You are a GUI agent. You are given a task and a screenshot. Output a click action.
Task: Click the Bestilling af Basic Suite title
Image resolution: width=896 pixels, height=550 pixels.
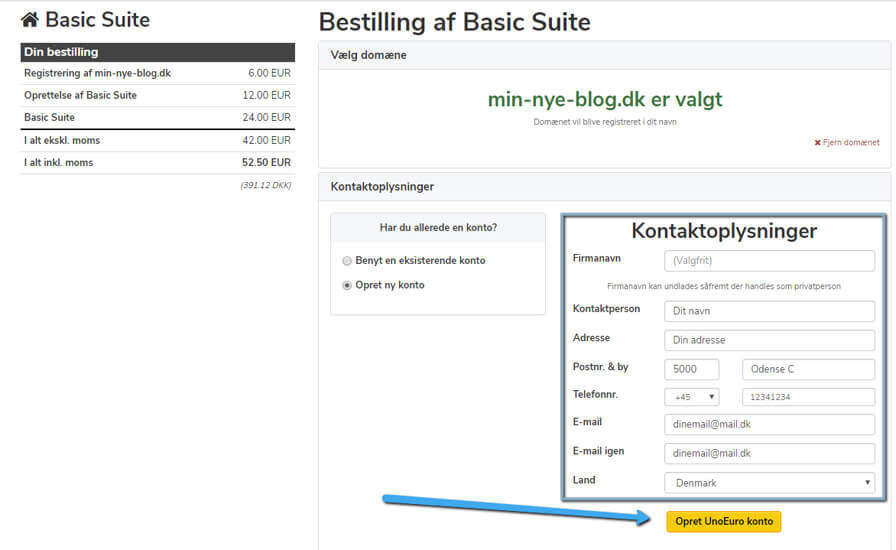(x=455, y=22)
